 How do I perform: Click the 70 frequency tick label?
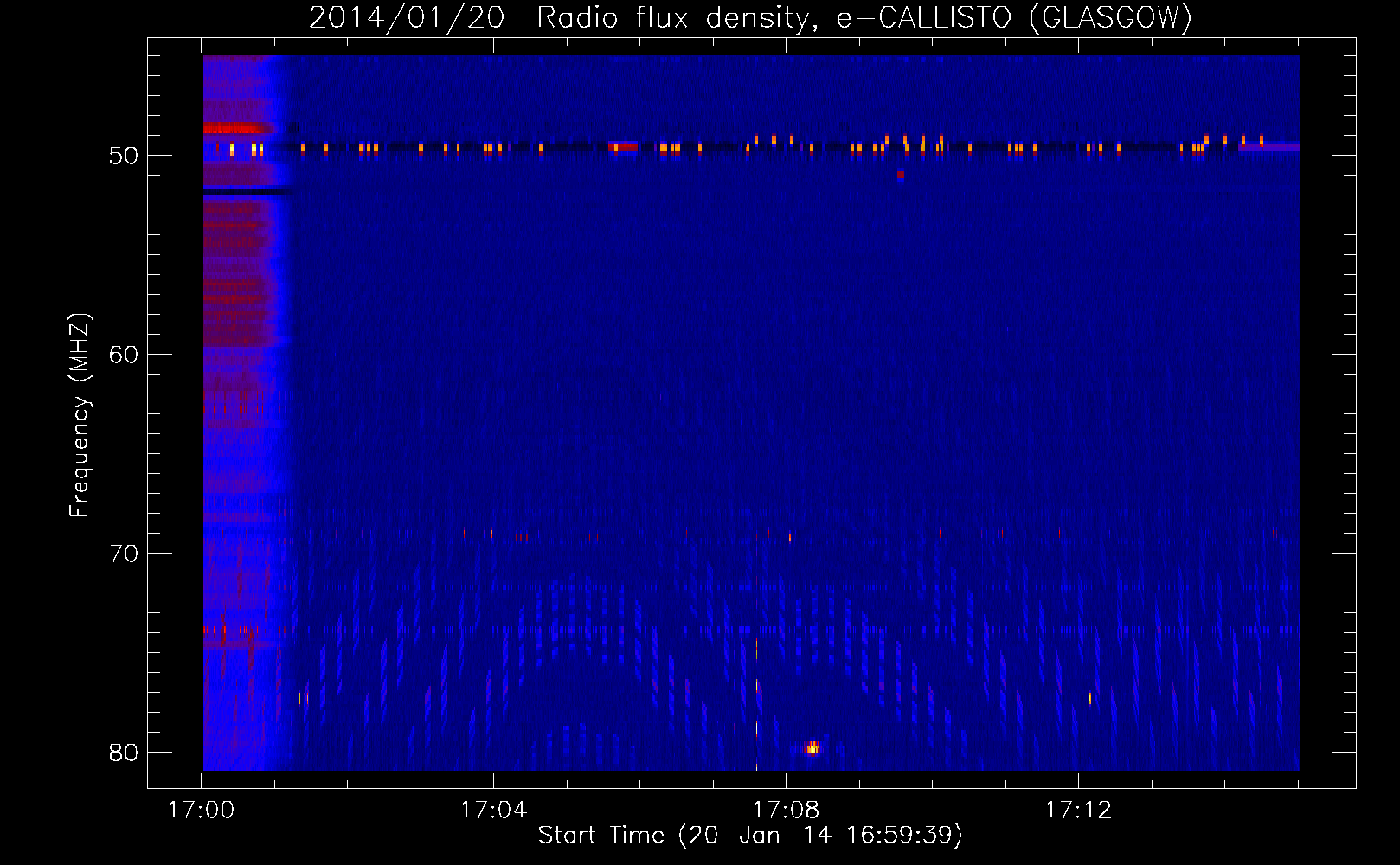tap(124, 554)
